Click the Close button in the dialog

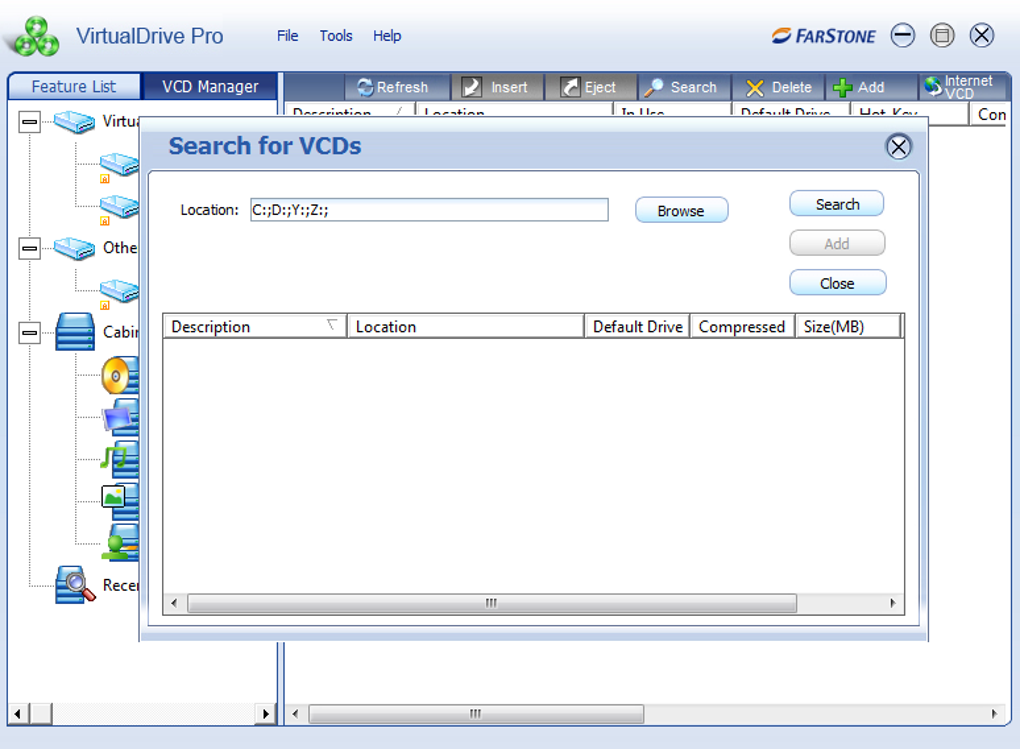click(x=837, y=284)
